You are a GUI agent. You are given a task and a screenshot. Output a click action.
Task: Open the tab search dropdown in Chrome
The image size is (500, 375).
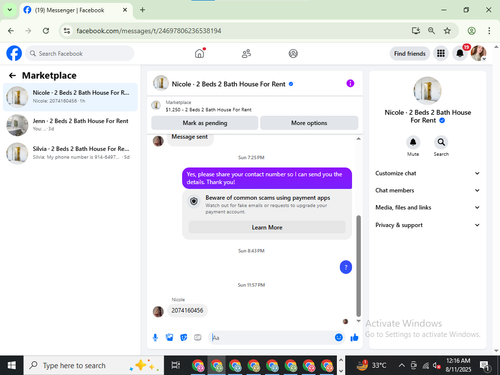[10, 10]
